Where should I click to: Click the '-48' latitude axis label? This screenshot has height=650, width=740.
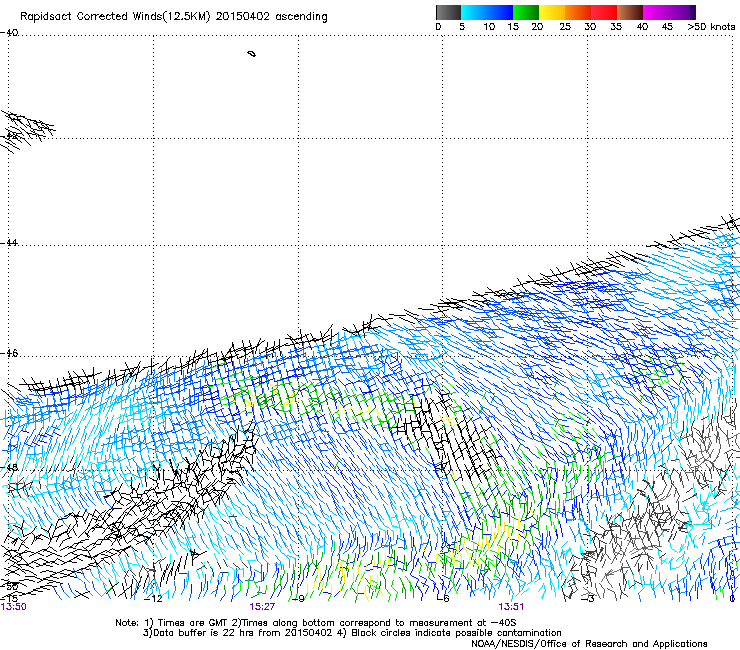pyautogui.click(x=9, y=467)
